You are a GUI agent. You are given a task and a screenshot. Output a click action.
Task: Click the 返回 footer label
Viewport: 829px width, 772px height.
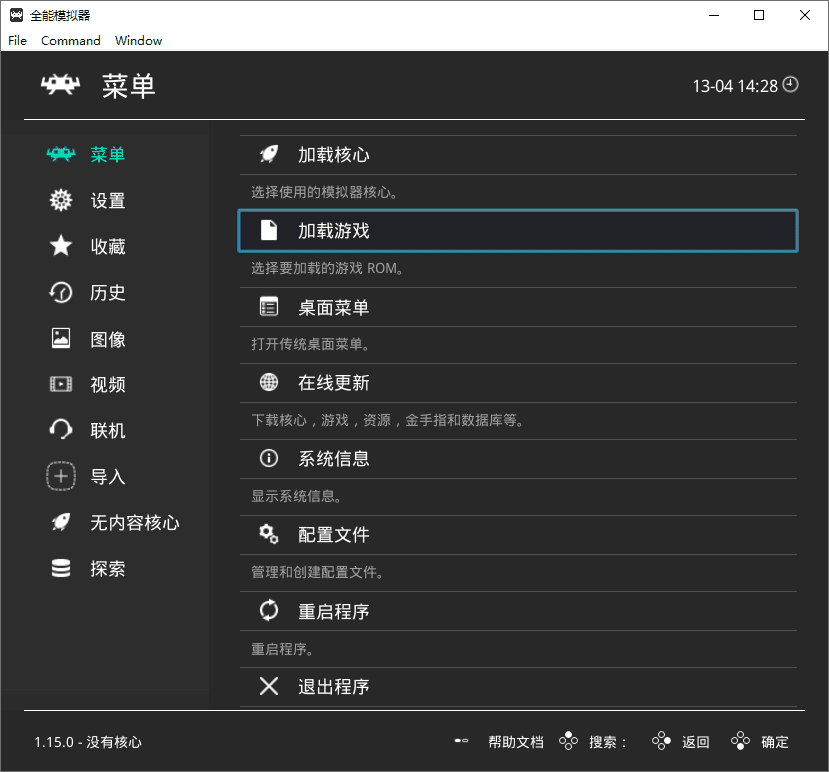(x=696, y=742)
